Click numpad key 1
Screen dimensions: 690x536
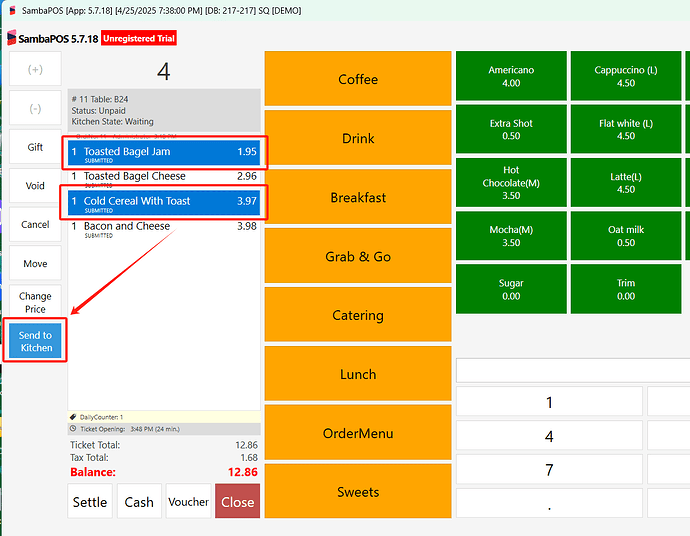point(549,401)
